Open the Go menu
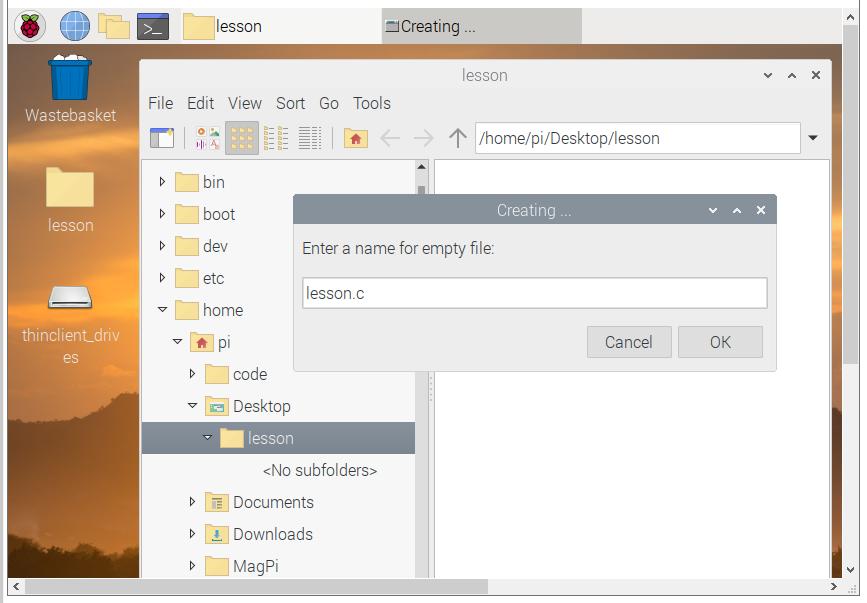This screenshot has width=867, height=603. [x=328, y=103]
